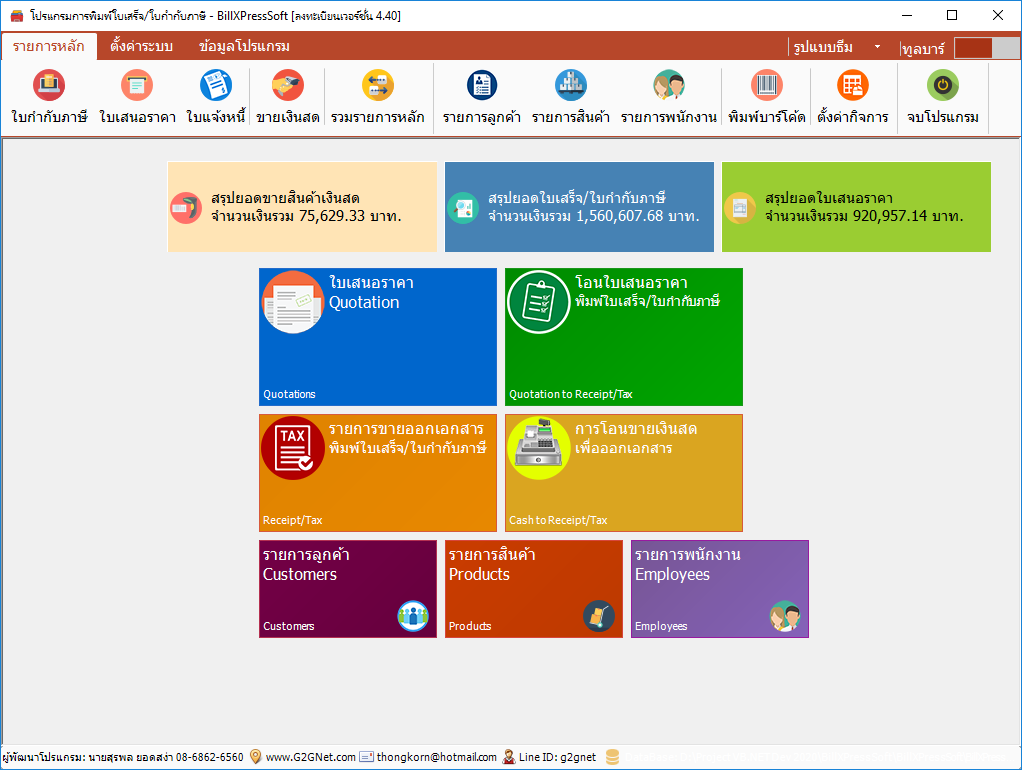
Task: Click the mail envelope icon in status bar
Action: point(367,757)
